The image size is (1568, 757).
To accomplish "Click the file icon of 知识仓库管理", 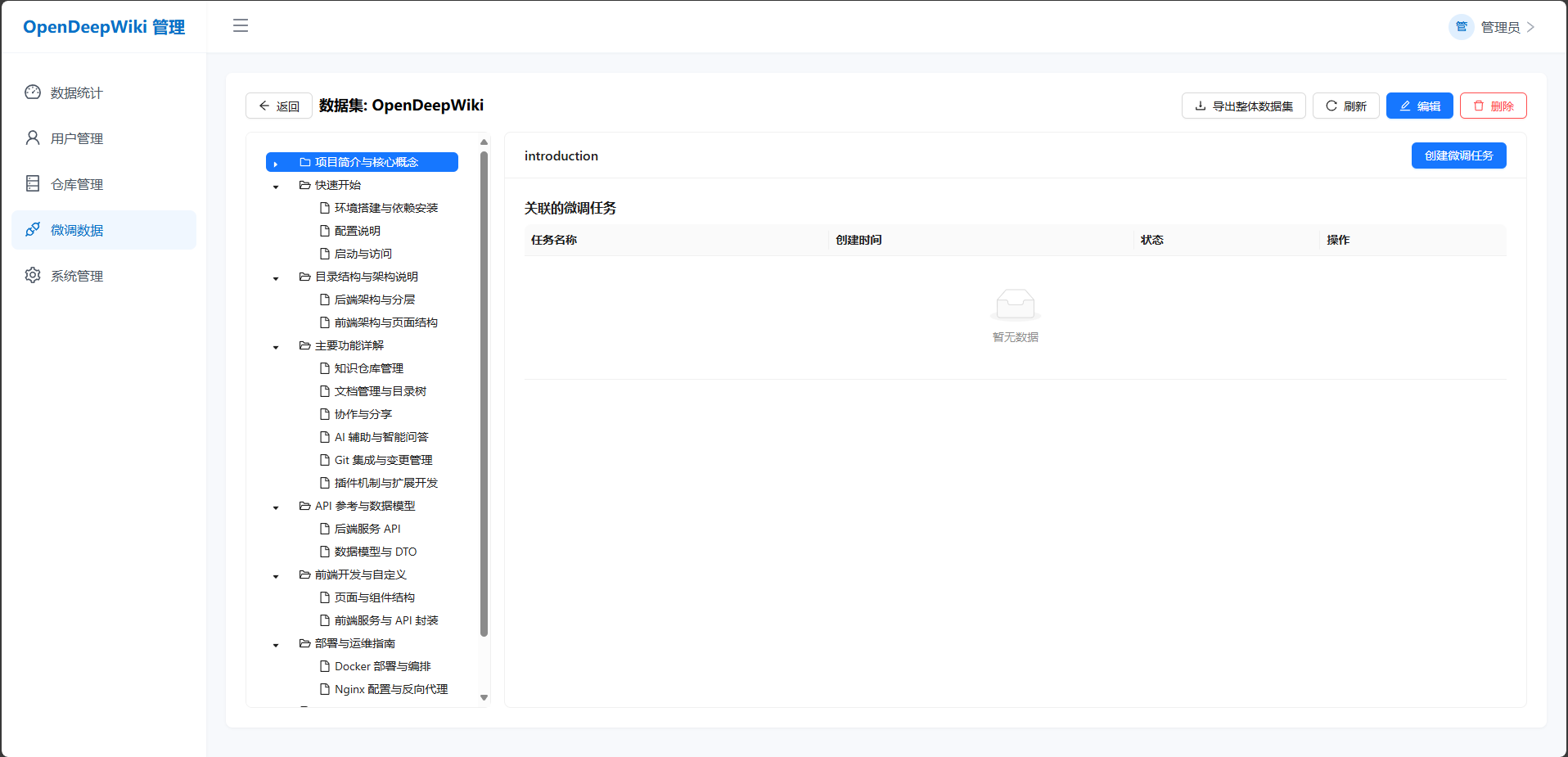I will [325, 368].
